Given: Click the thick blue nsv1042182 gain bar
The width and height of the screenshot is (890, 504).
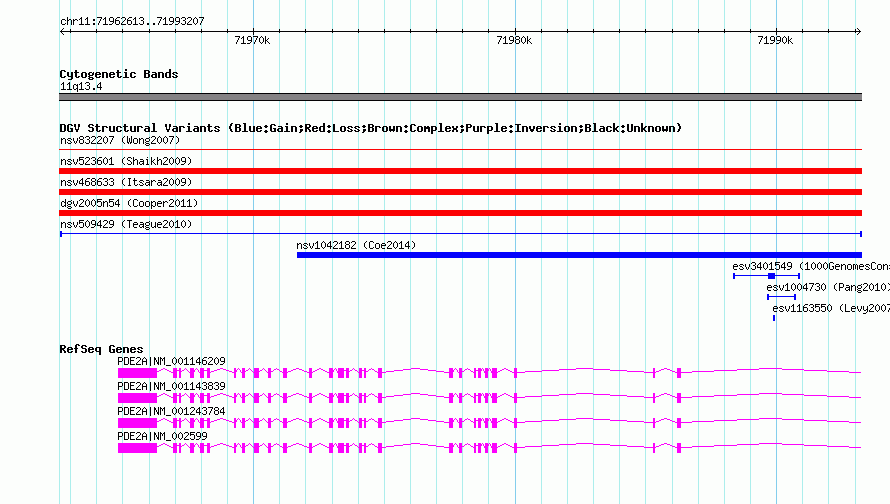Looking at the screenshot, I should click(x=579, y=255).
